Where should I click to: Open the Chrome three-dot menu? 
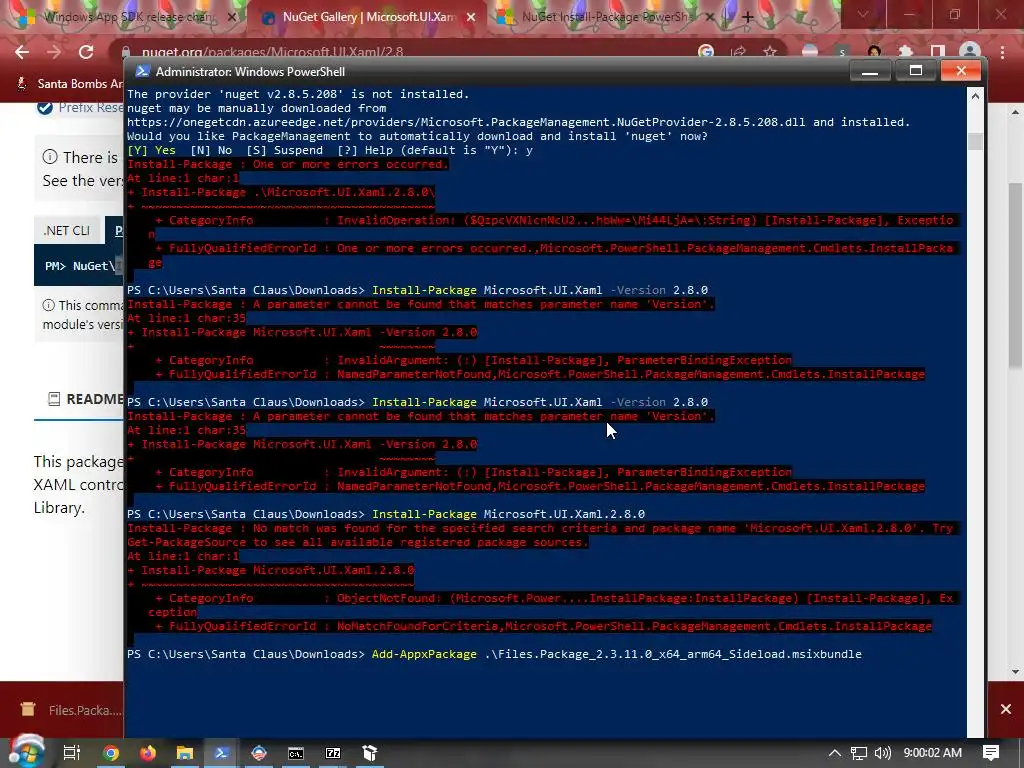tap(1002, 52)
